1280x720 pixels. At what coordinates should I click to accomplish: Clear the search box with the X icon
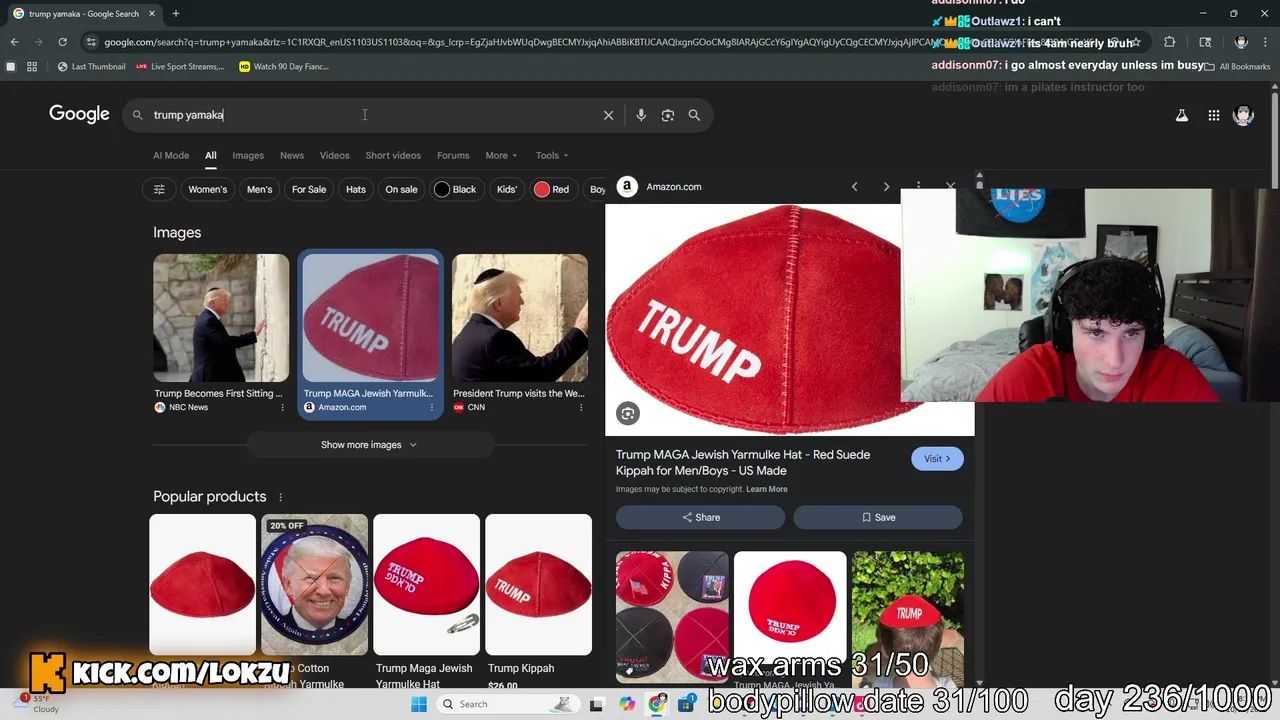coord(608,115)
